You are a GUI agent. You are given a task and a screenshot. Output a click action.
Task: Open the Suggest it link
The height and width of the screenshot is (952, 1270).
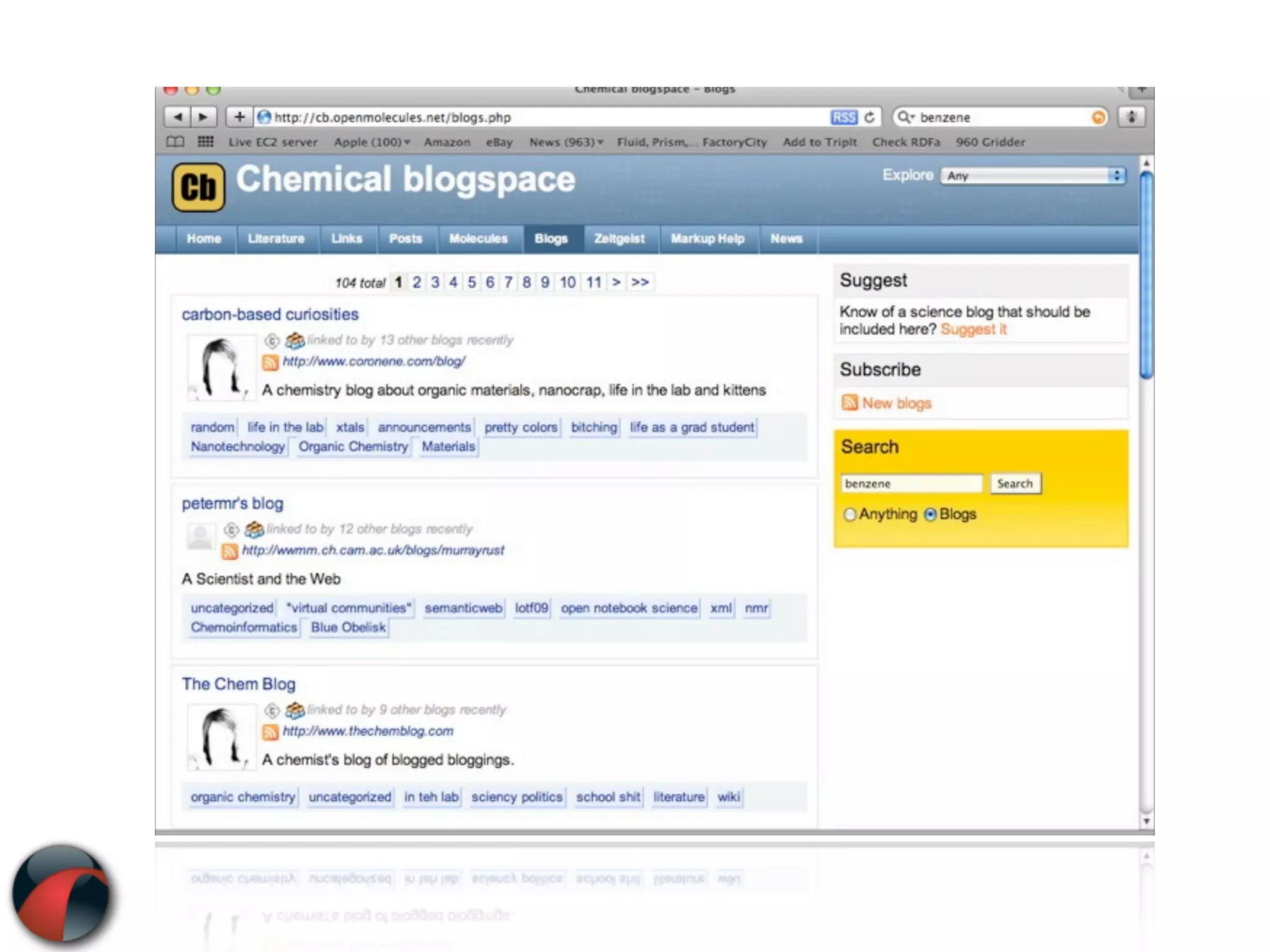(973, 329)
